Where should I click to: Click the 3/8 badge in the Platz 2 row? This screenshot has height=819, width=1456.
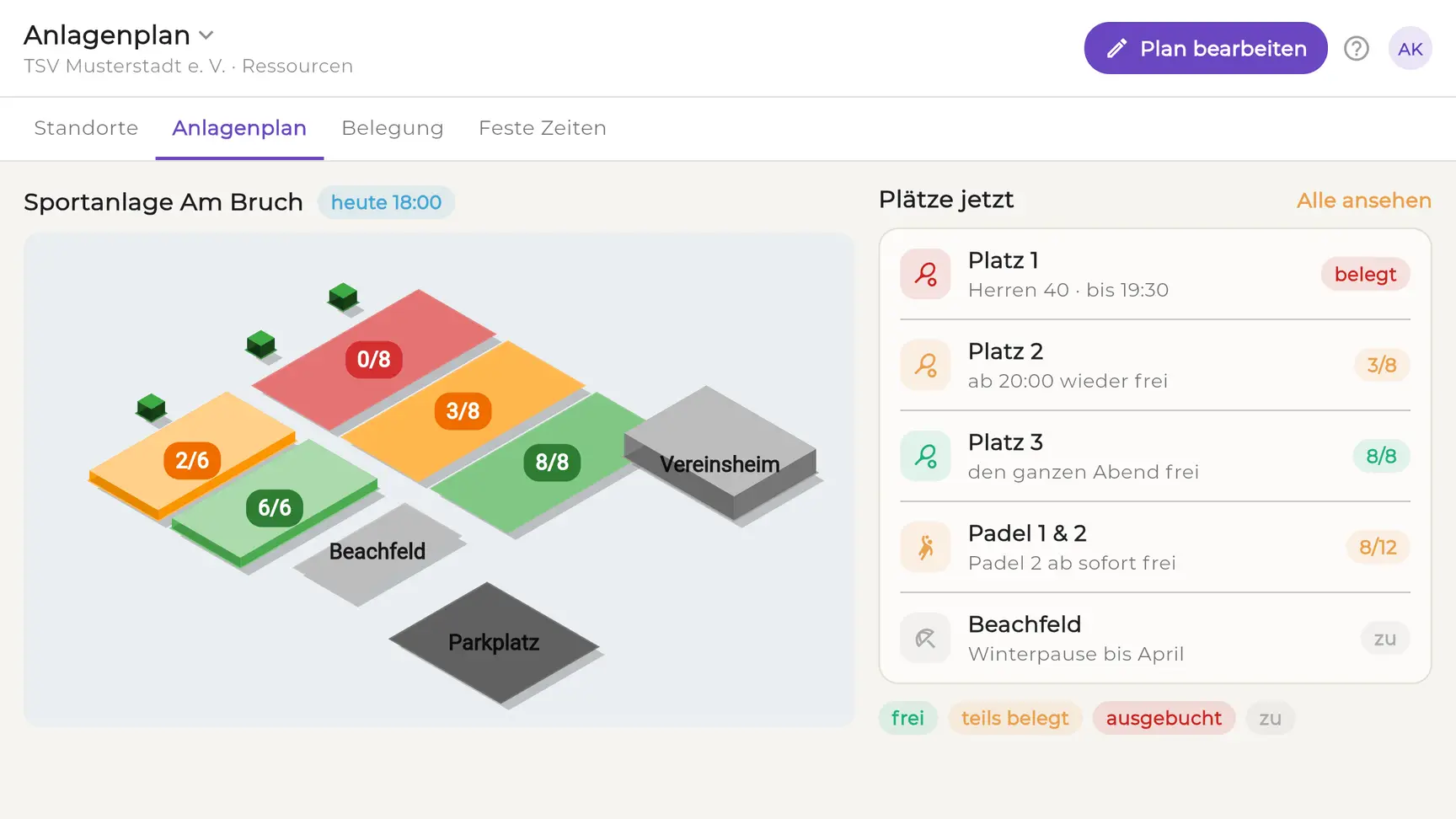coord(1382,365)
